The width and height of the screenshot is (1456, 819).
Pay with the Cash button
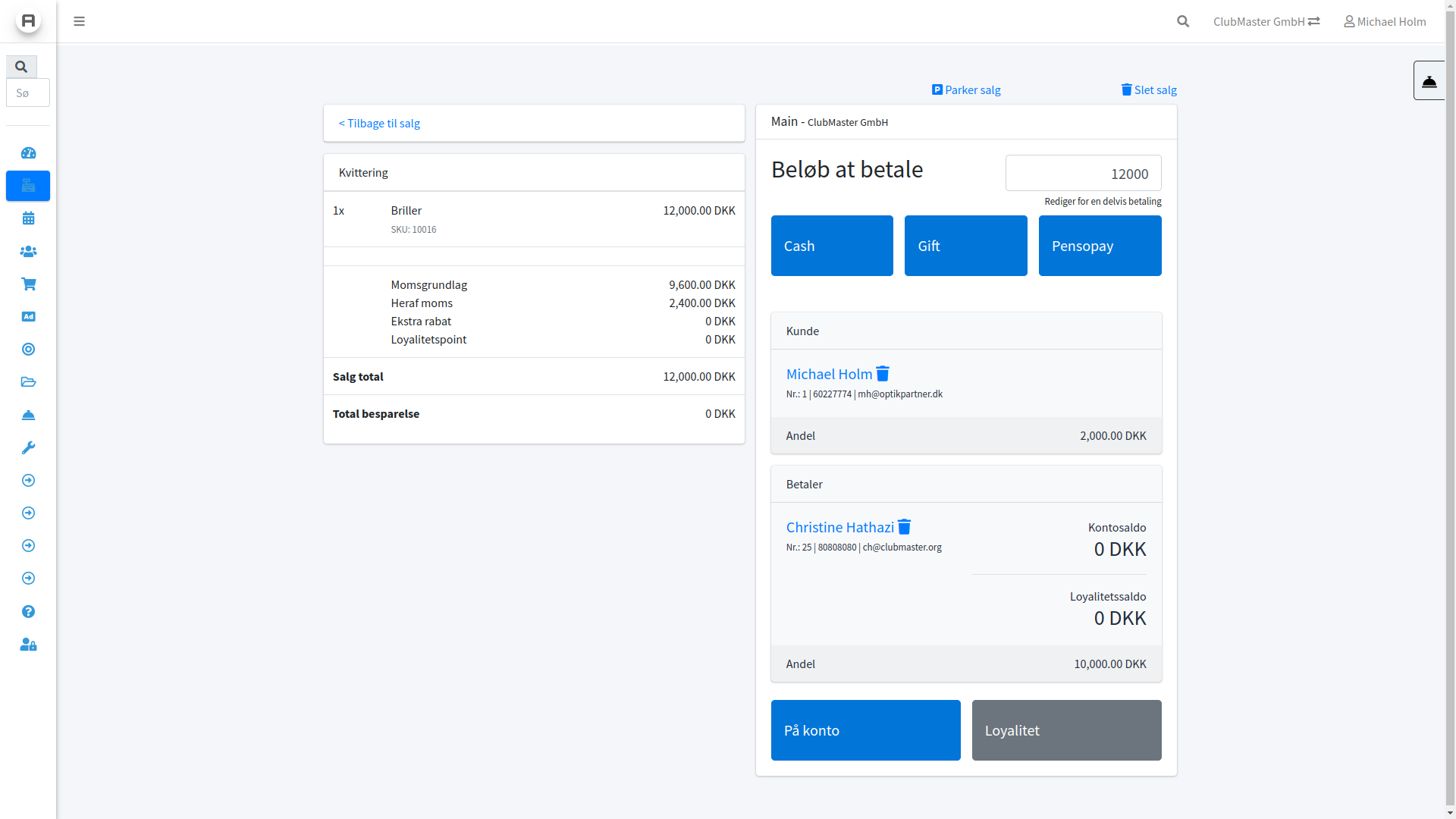[x=832, y=246]
